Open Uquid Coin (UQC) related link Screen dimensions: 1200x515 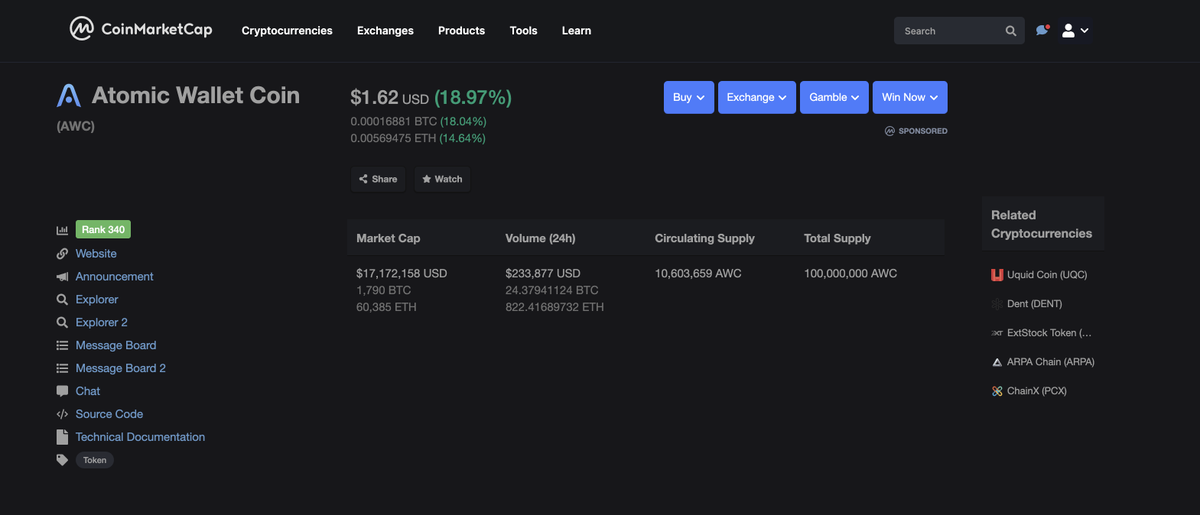[x=1047, y=275]
